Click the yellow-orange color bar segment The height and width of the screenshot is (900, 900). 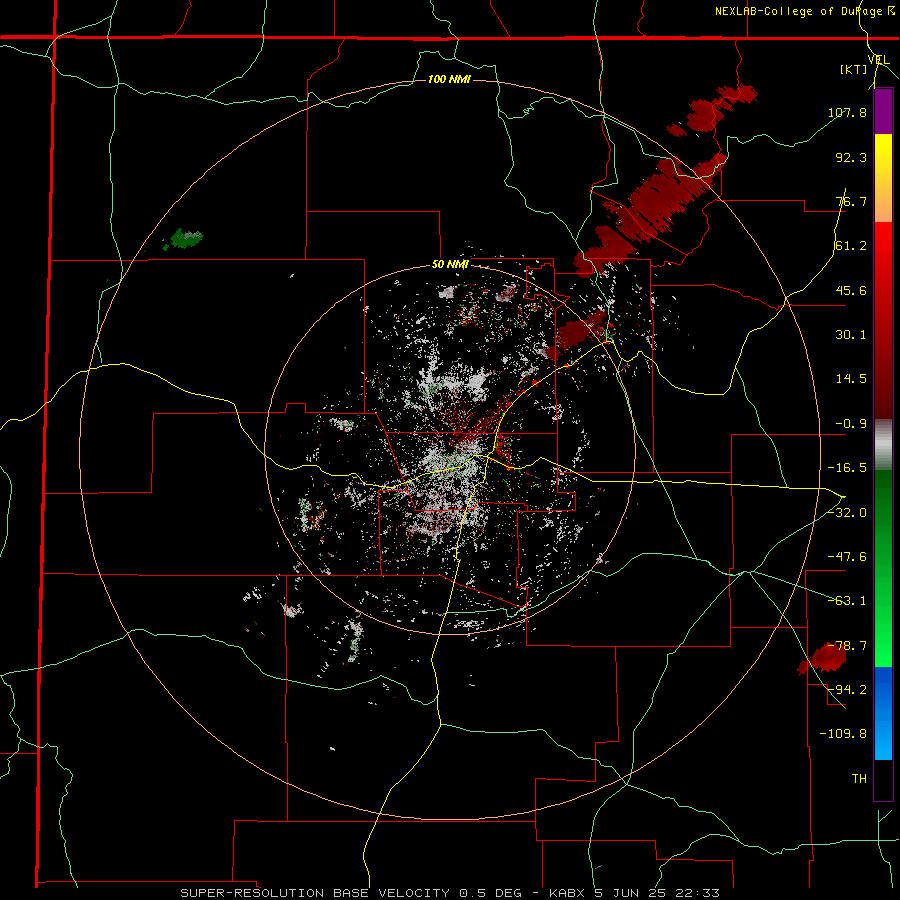click(x=883, y=178)
